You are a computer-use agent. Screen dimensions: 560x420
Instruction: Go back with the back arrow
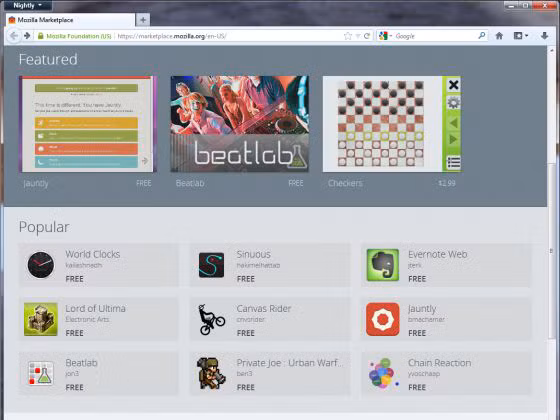(14, 36)
